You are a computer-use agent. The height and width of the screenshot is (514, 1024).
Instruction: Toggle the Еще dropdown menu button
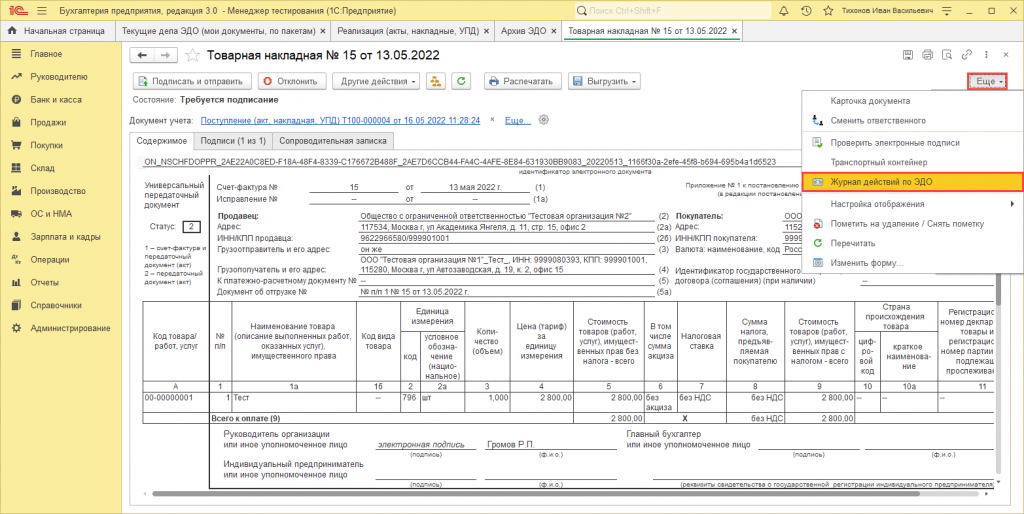pos(987,81)
